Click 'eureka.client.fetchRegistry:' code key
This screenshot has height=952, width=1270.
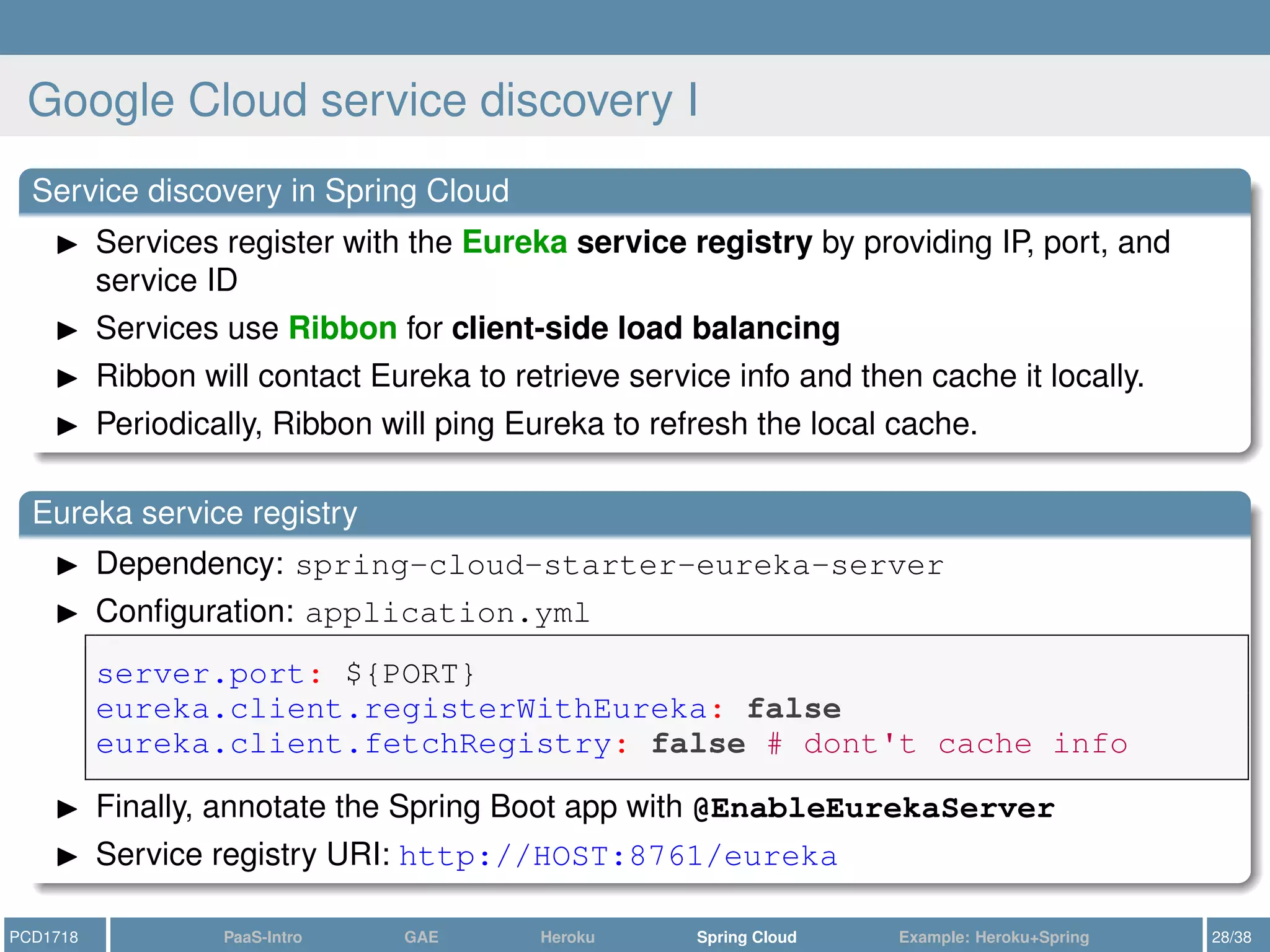click(362, 744)
